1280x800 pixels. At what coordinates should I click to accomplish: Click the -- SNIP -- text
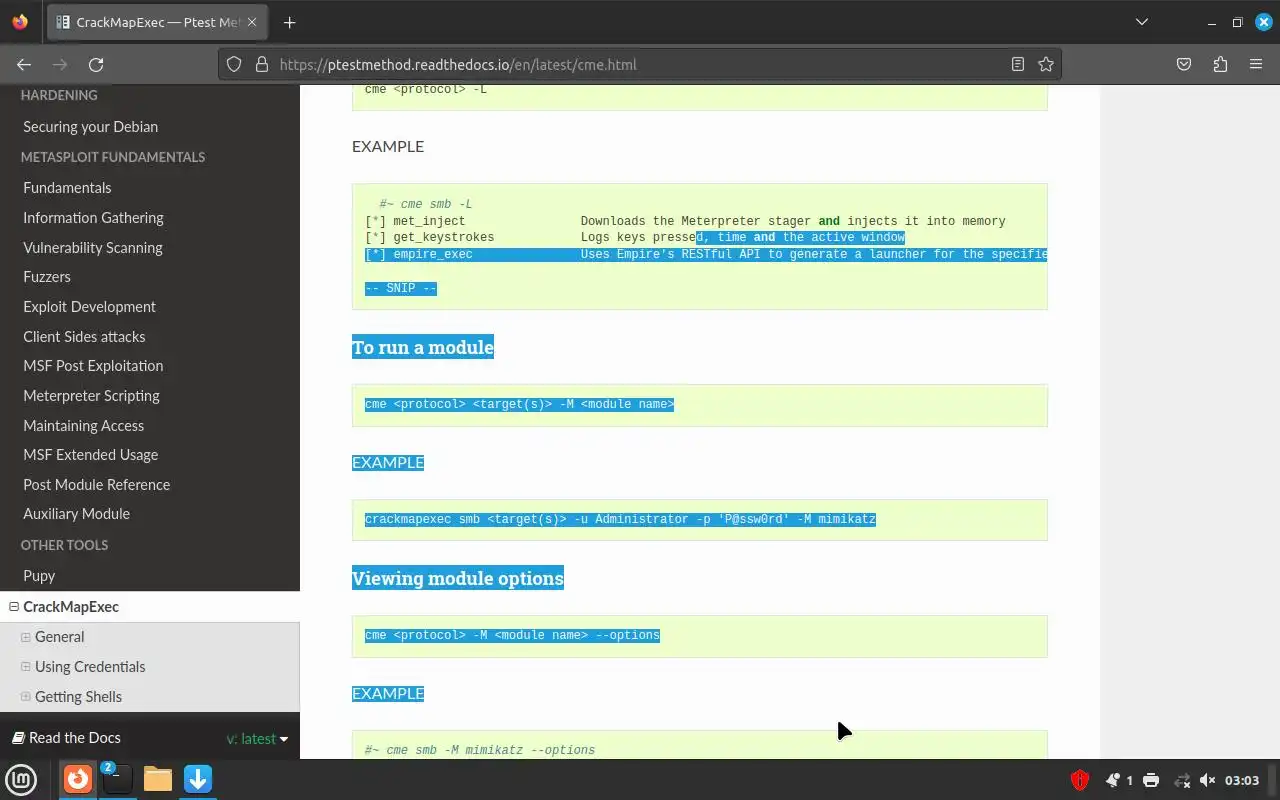click(401, 289)
